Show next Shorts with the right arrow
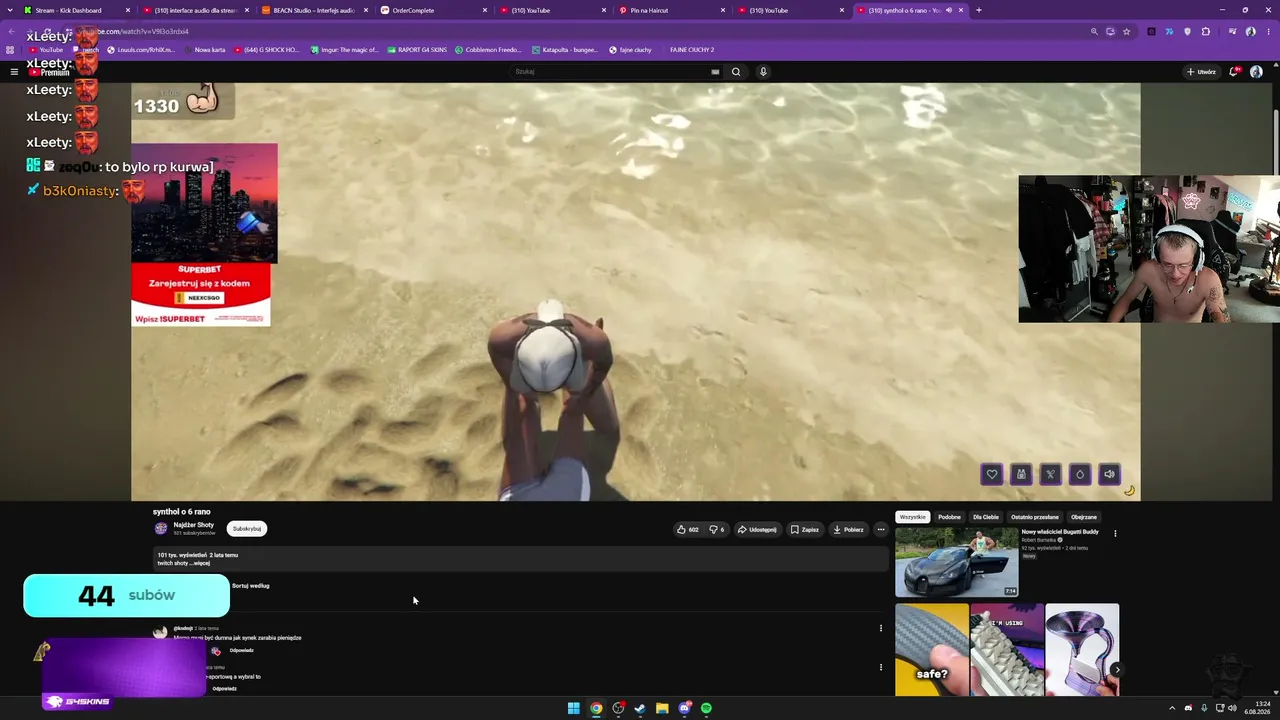Screen dimensions: 1280x720 [x=1116, y=670]
